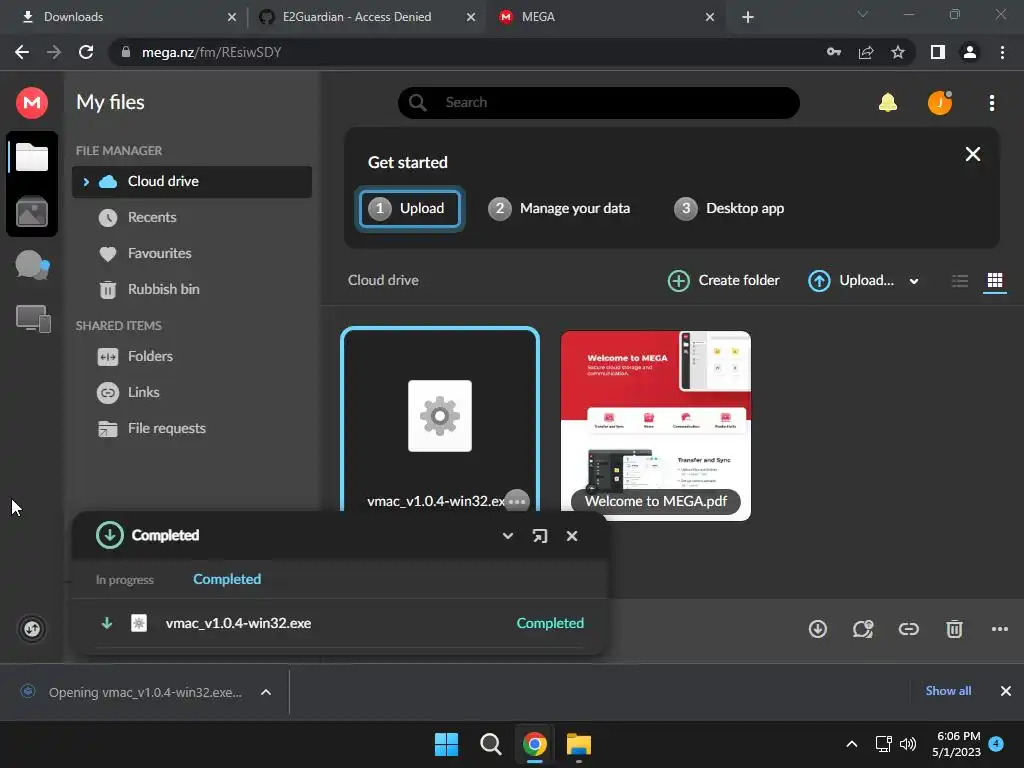Open the Windows Start menu
Image resolution: width=1024 pixels, height=768 pixels.
tap(447, 744)
